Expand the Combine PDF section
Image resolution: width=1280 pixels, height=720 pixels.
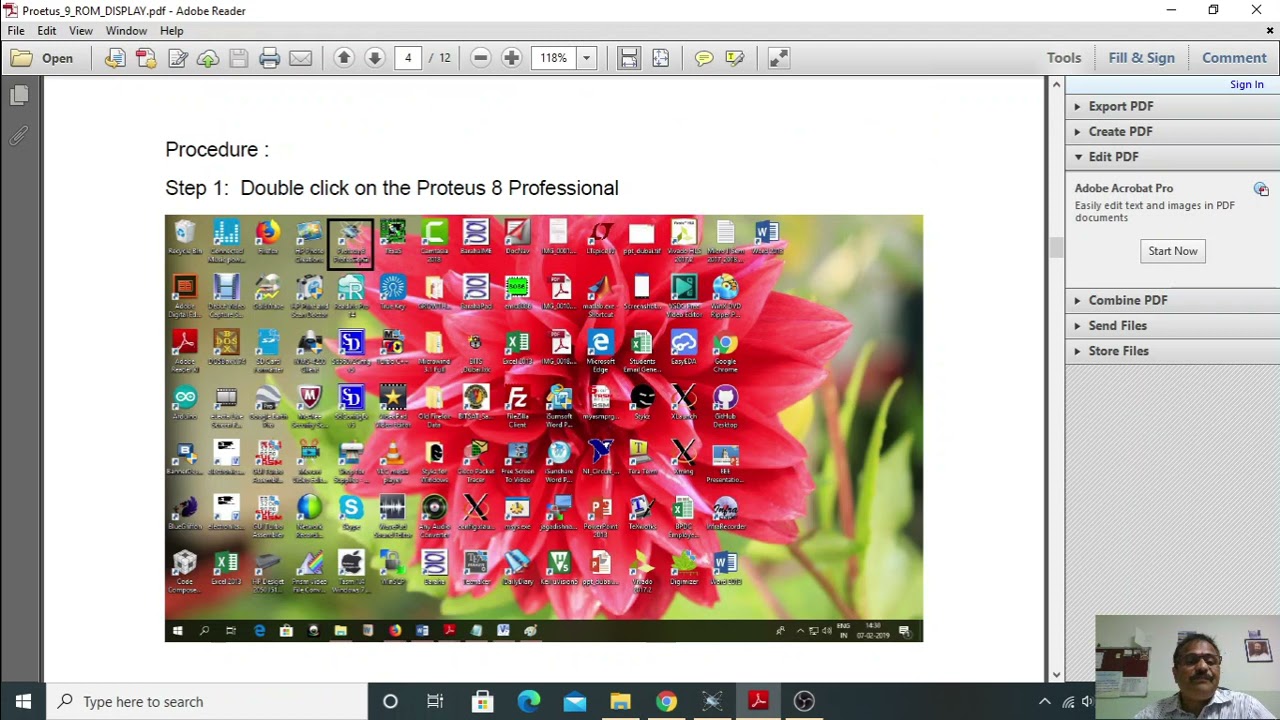coord(1172,300)
